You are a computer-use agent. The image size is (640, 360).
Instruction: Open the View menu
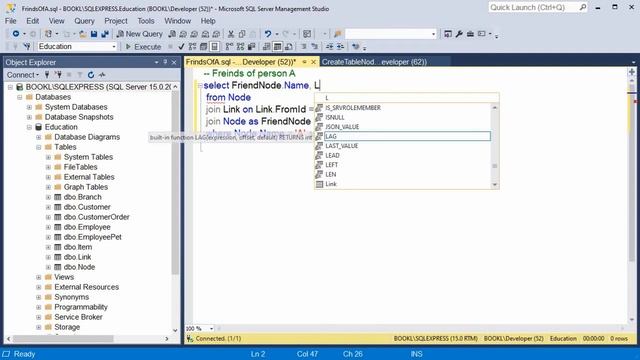point(56,21)
